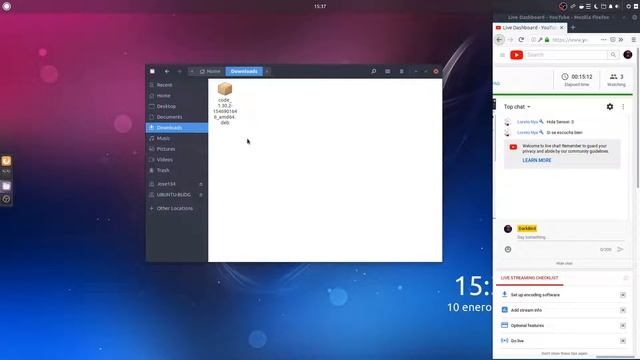The width and height of the screenshot is (640, 360).
Task: Send the chat message arrow
Action: pyautogui.click(x=620, y=249)
